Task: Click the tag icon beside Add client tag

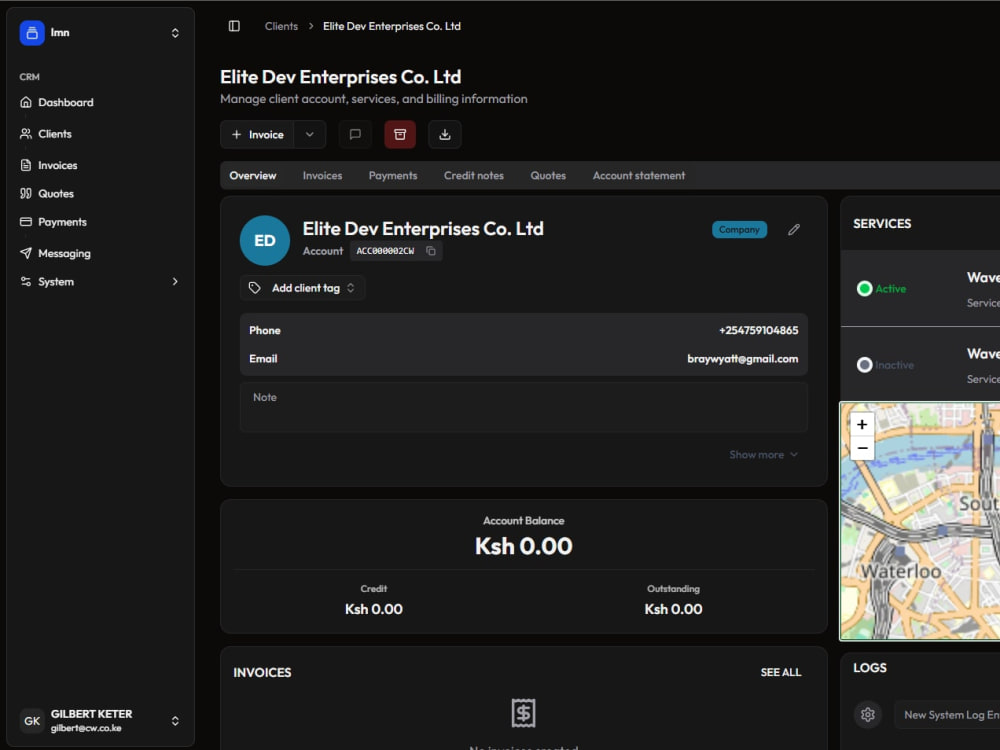Action: coord(254,288)
